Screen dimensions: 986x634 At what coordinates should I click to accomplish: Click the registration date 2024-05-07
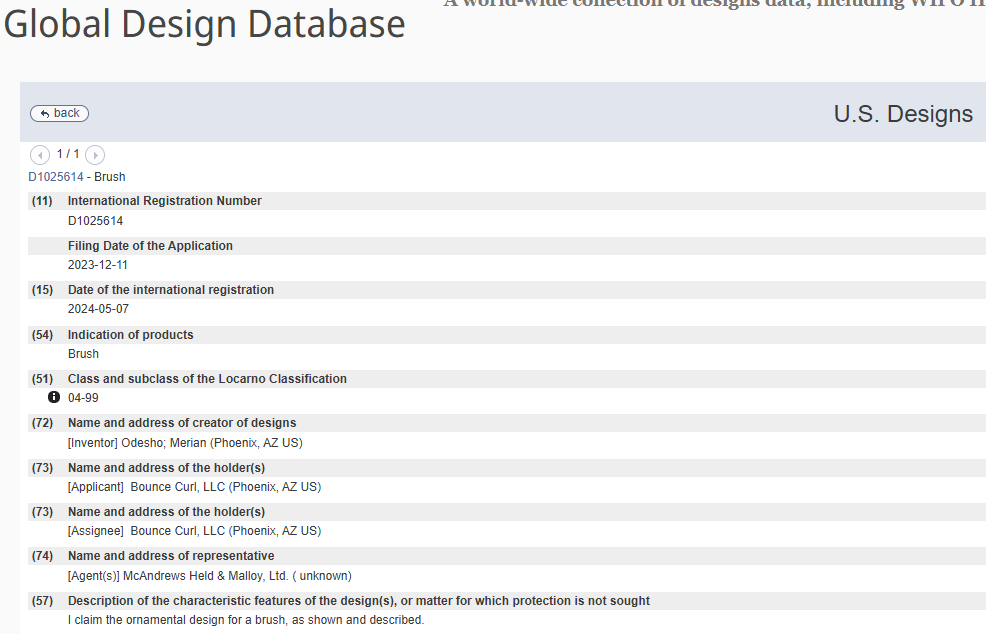(98, 309)
